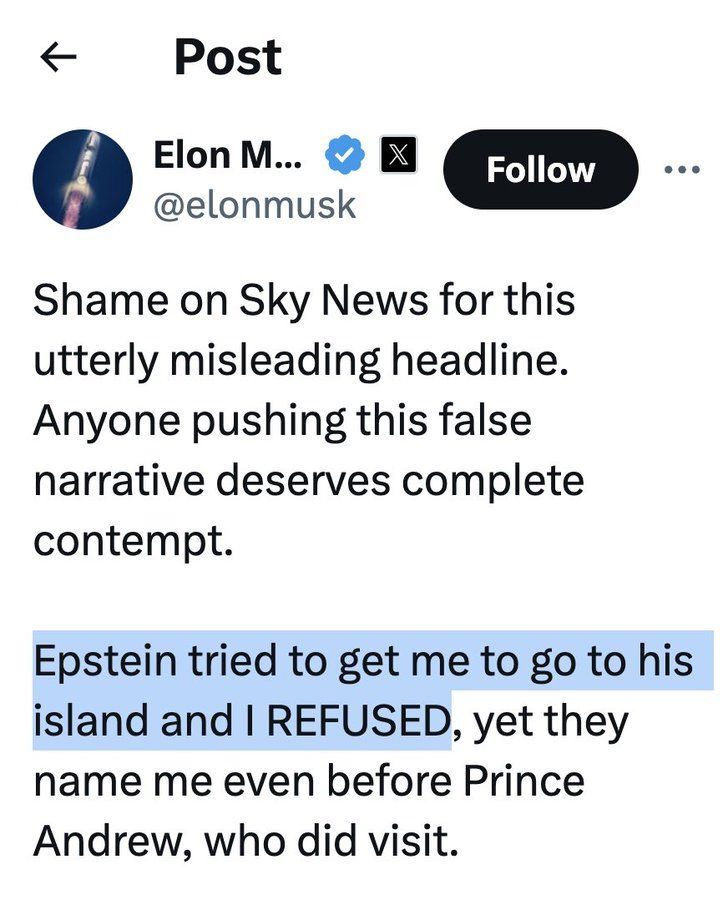Viewport: 728px width, 900px height.
Task: Go back using the left arrow
Action: click(x=58, y=58)
